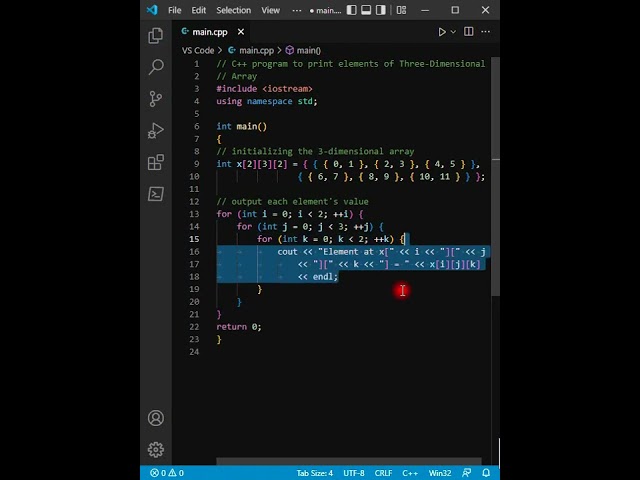The image size is (640, 480).
Task: Click the feedback icon in status bar
Action: 466,473
